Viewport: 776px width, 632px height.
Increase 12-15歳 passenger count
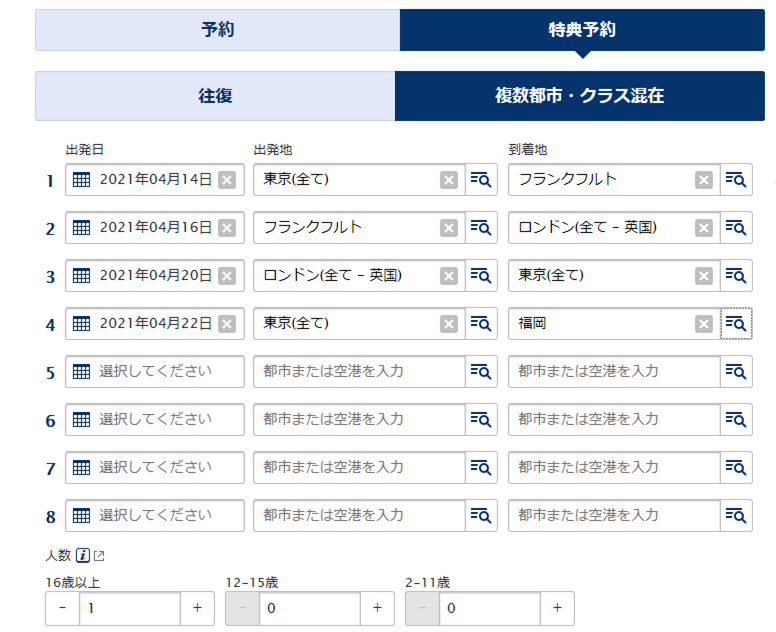377,608
